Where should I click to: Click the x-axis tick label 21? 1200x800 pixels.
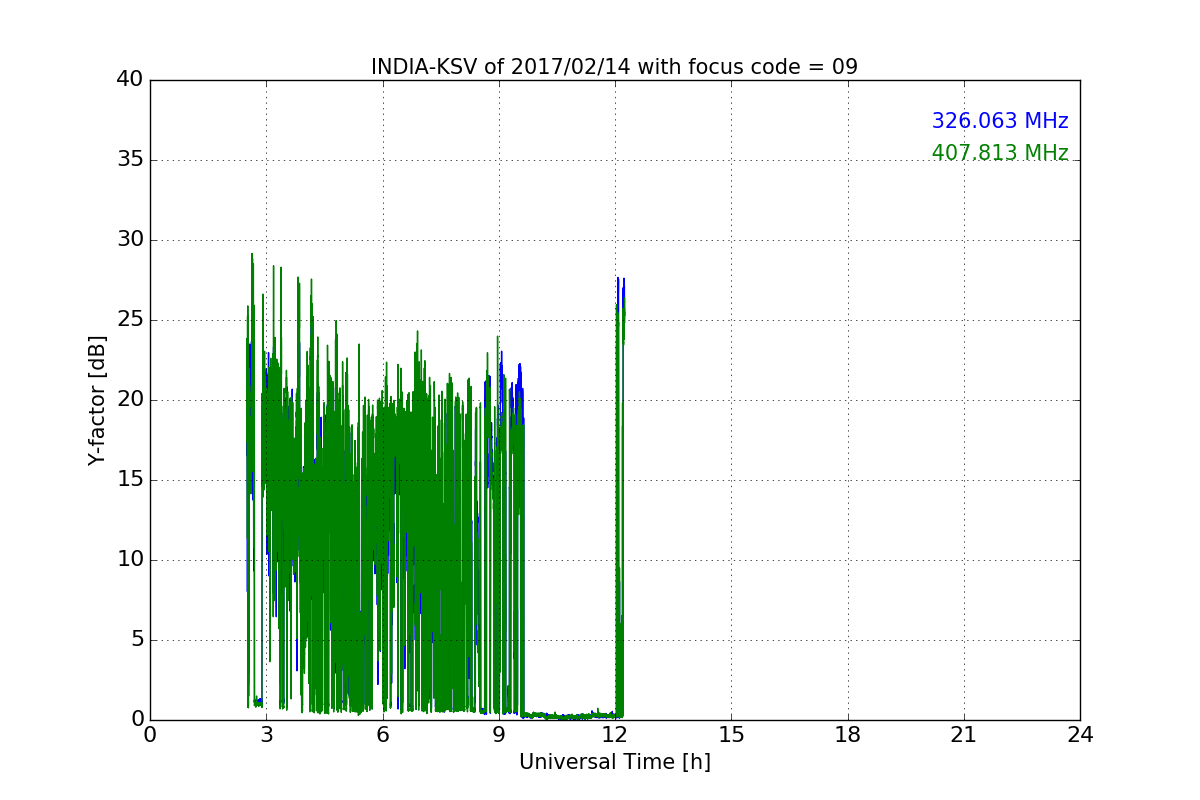(964, 735)
